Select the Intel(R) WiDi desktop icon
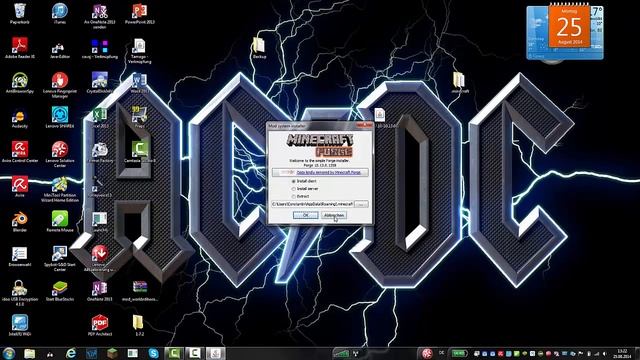This screenshot has height=360, width=640. (x=20, y=325)
